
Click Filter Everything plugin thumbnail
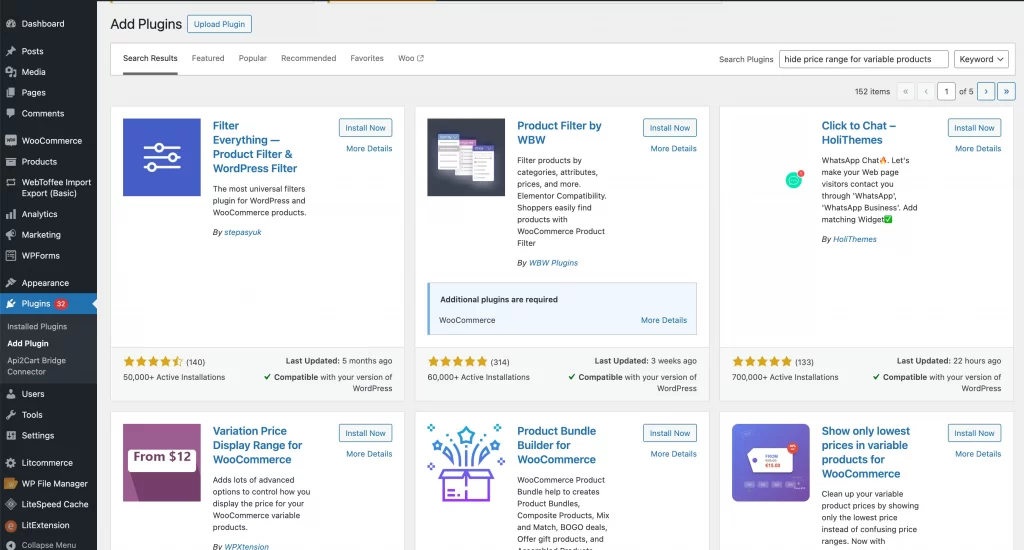[x=162, y=157]
